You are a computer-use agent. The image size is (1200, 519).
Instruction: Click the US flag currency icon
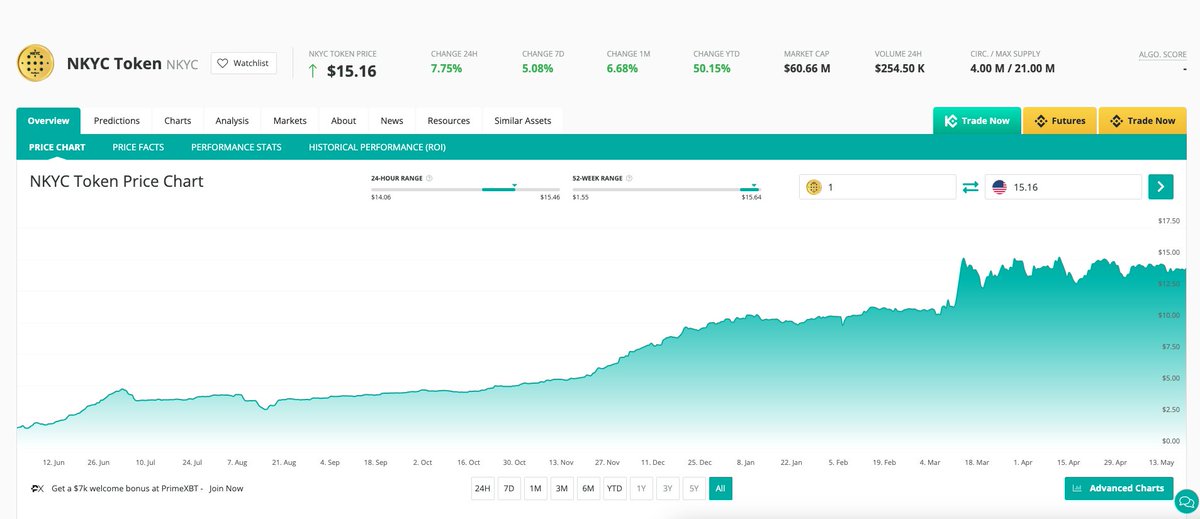coord(998,187)
